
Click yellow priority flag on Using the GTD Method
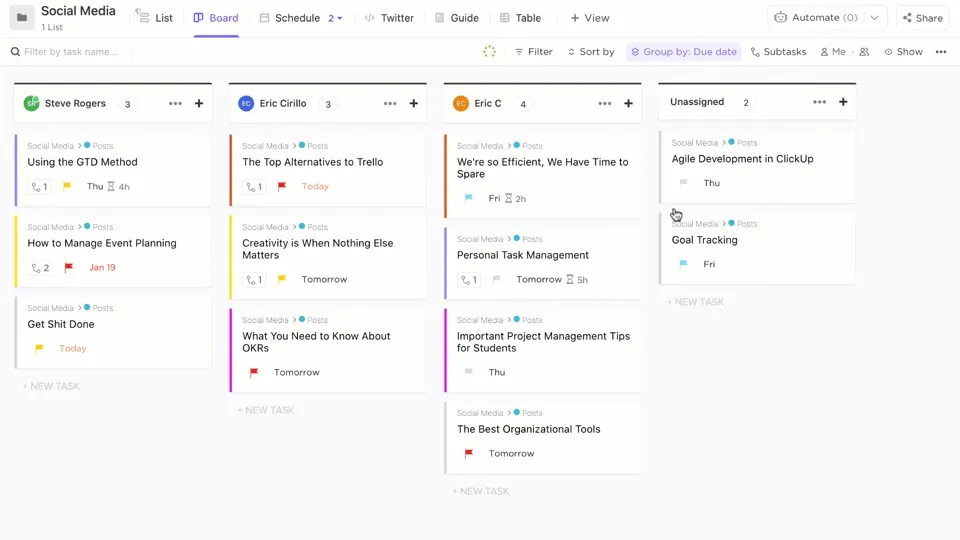pyautogui.click(x=67, y=186)
